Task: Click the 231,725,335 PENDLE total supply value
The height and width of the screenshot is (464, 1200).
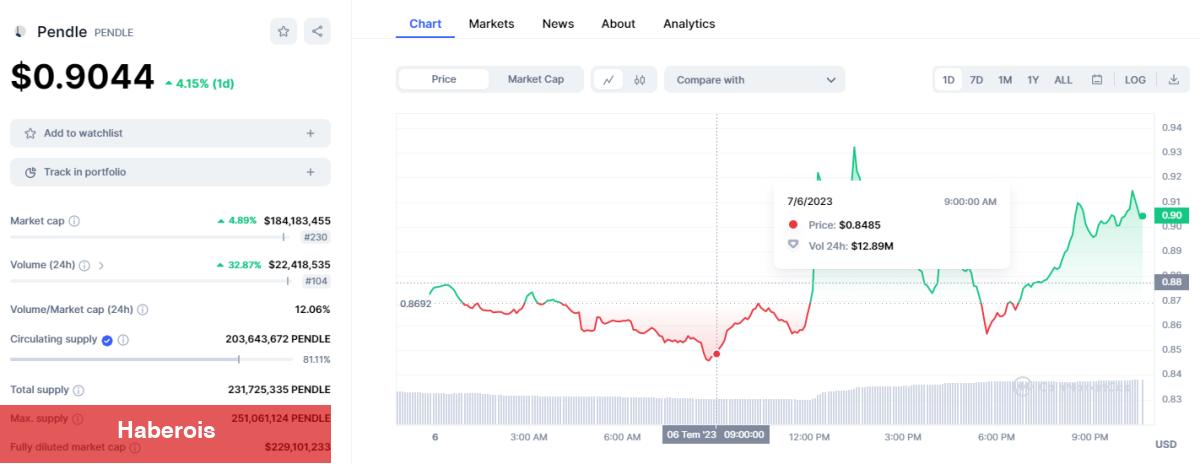Action: (279, 390)
